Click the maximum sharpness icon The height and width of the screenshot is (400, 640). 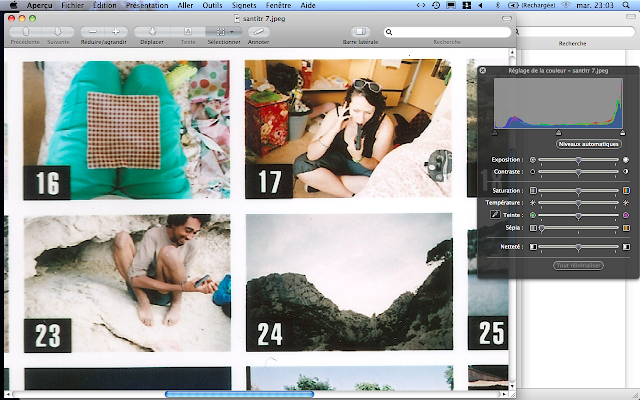[x=626, y=247]
